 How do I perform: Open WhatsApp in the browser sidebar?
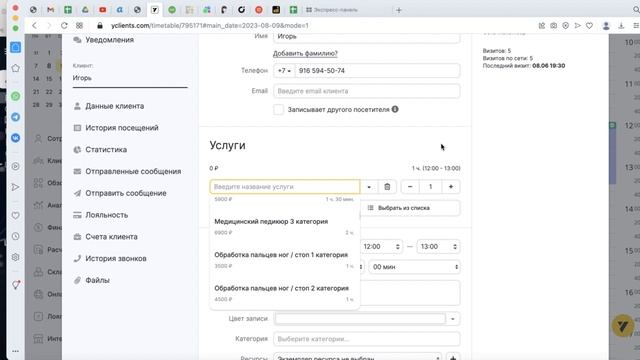coord(16,96)
